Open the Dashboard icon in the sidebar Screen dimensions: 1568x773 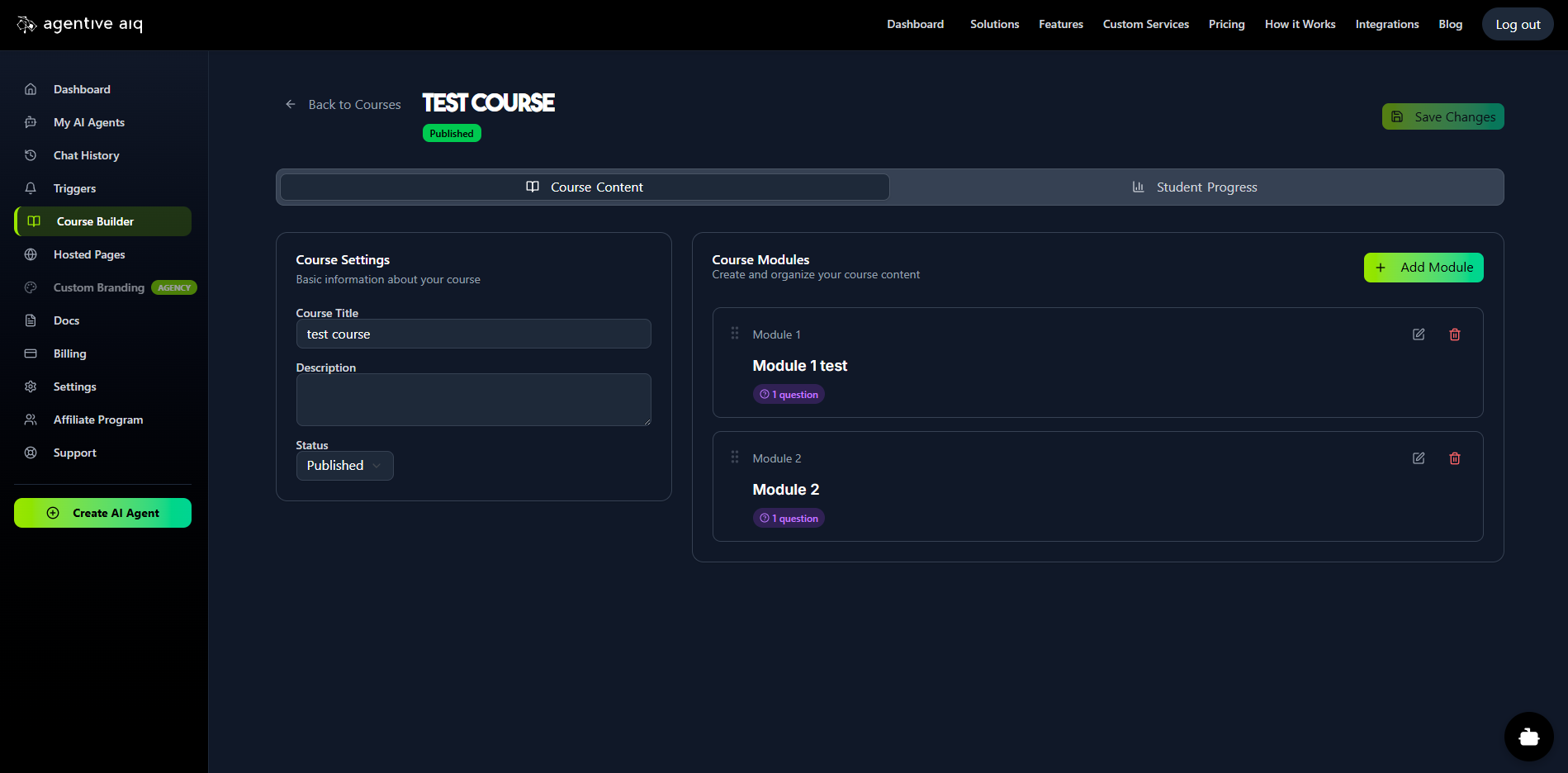tap(31, 88)
